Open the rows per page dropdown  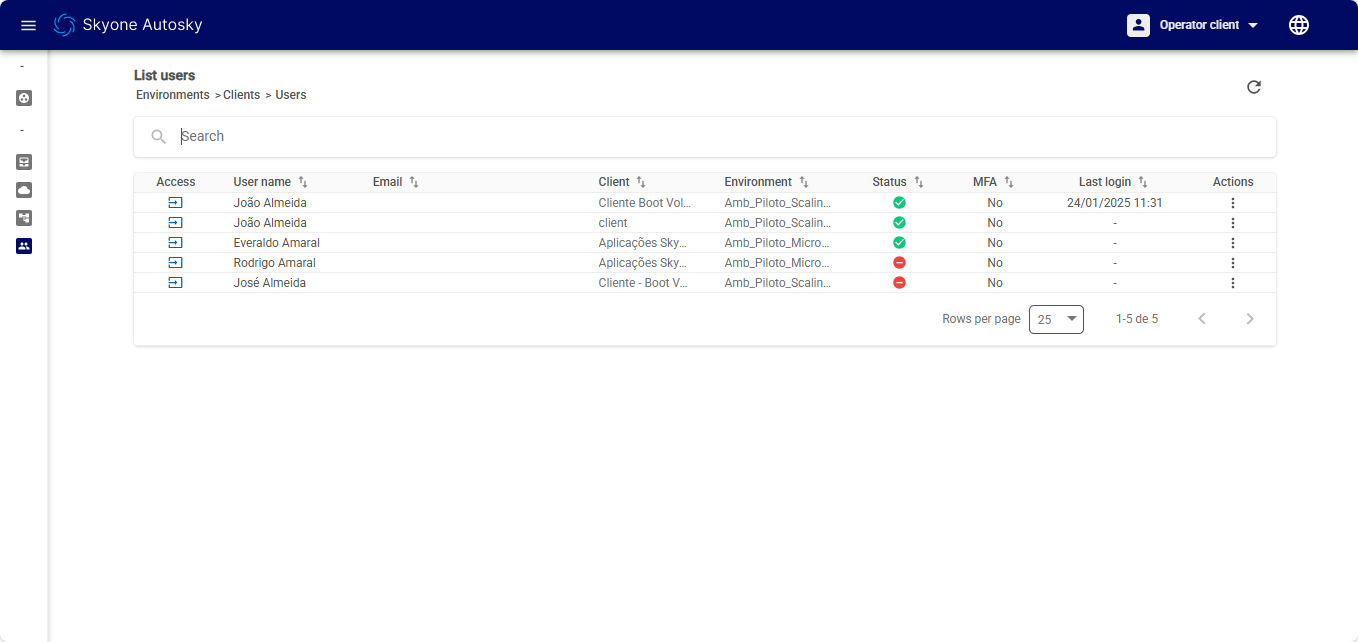point(1056,319)
